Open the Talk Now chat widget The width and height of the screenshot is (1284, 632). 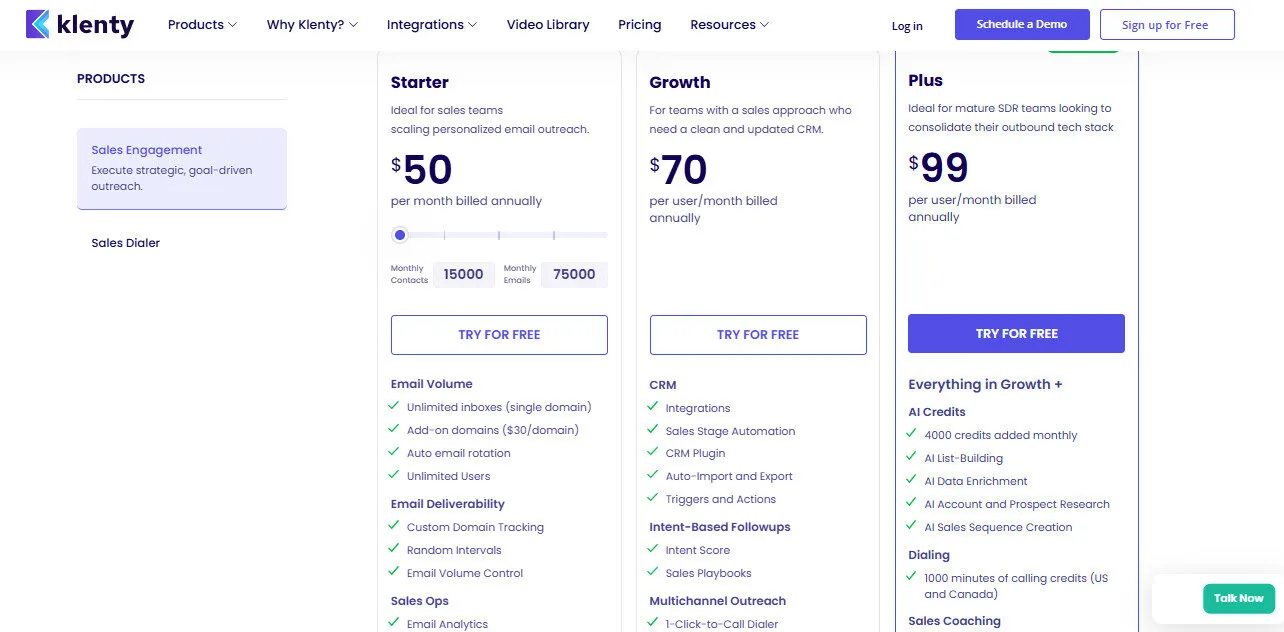(x=1238, y=598)
